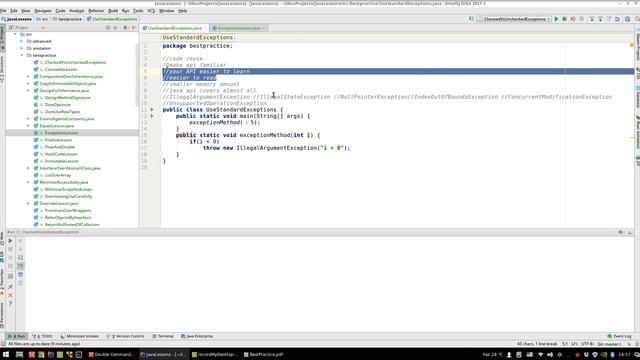Open Search Everywhere with the magnifier icon
The width and height of the screenshot is (640, 360).
point(637,19)
